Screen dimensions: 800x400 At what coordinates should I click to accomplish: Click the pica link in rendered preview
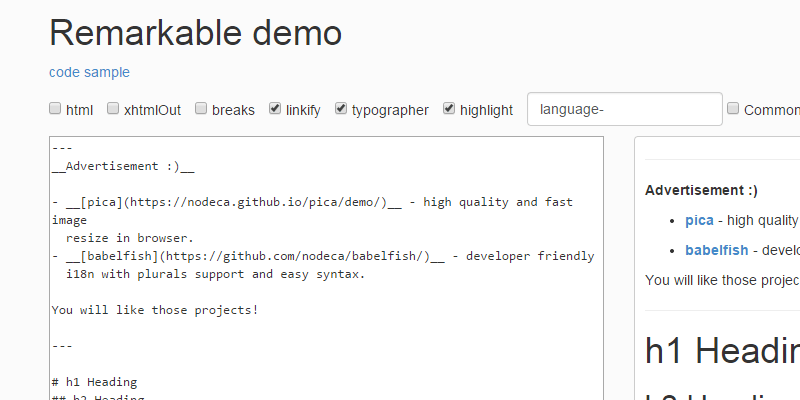coord(699,220)
